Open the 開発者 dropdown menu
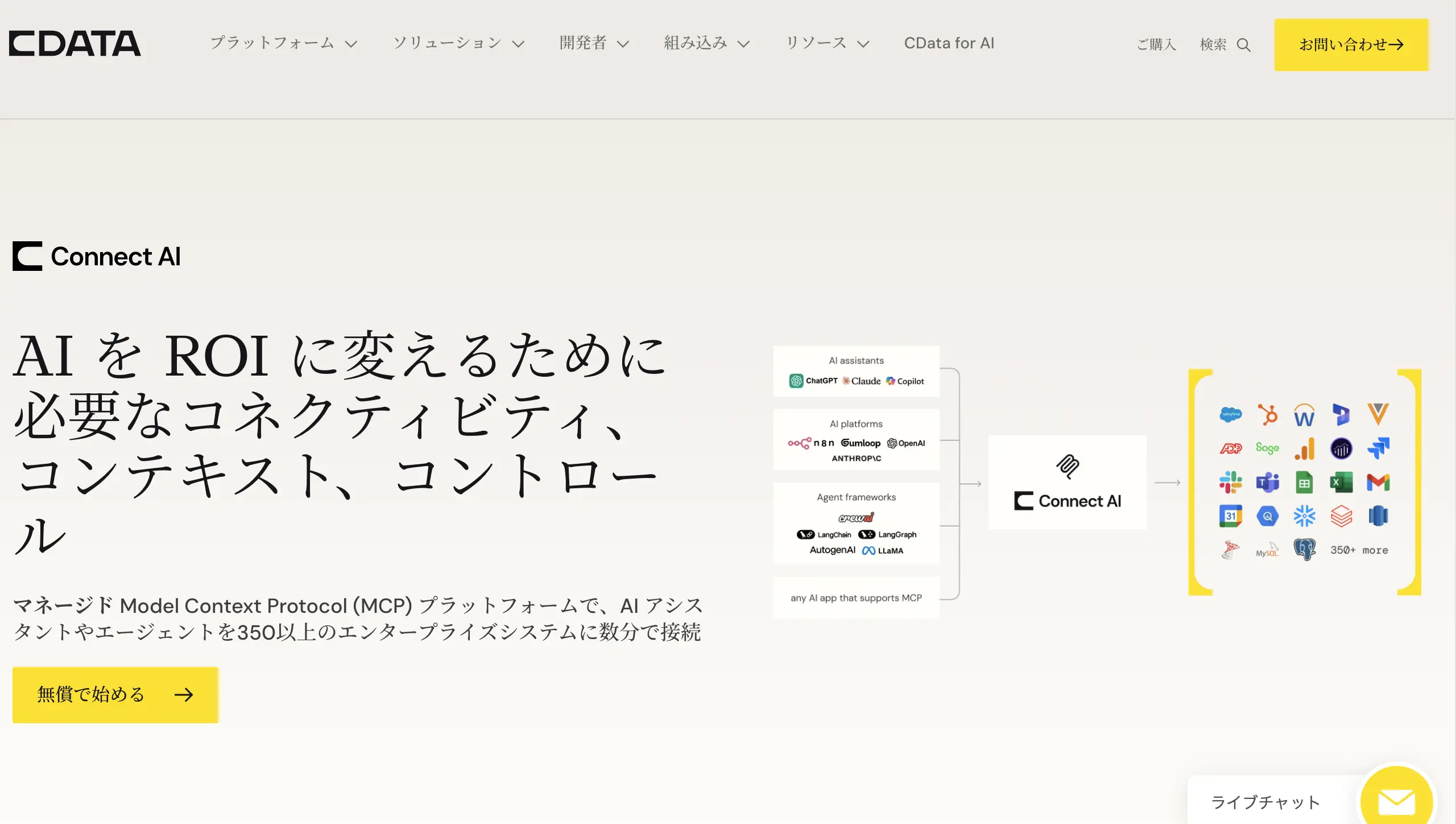Viewport: 1456px width, 824px height. 594,43
